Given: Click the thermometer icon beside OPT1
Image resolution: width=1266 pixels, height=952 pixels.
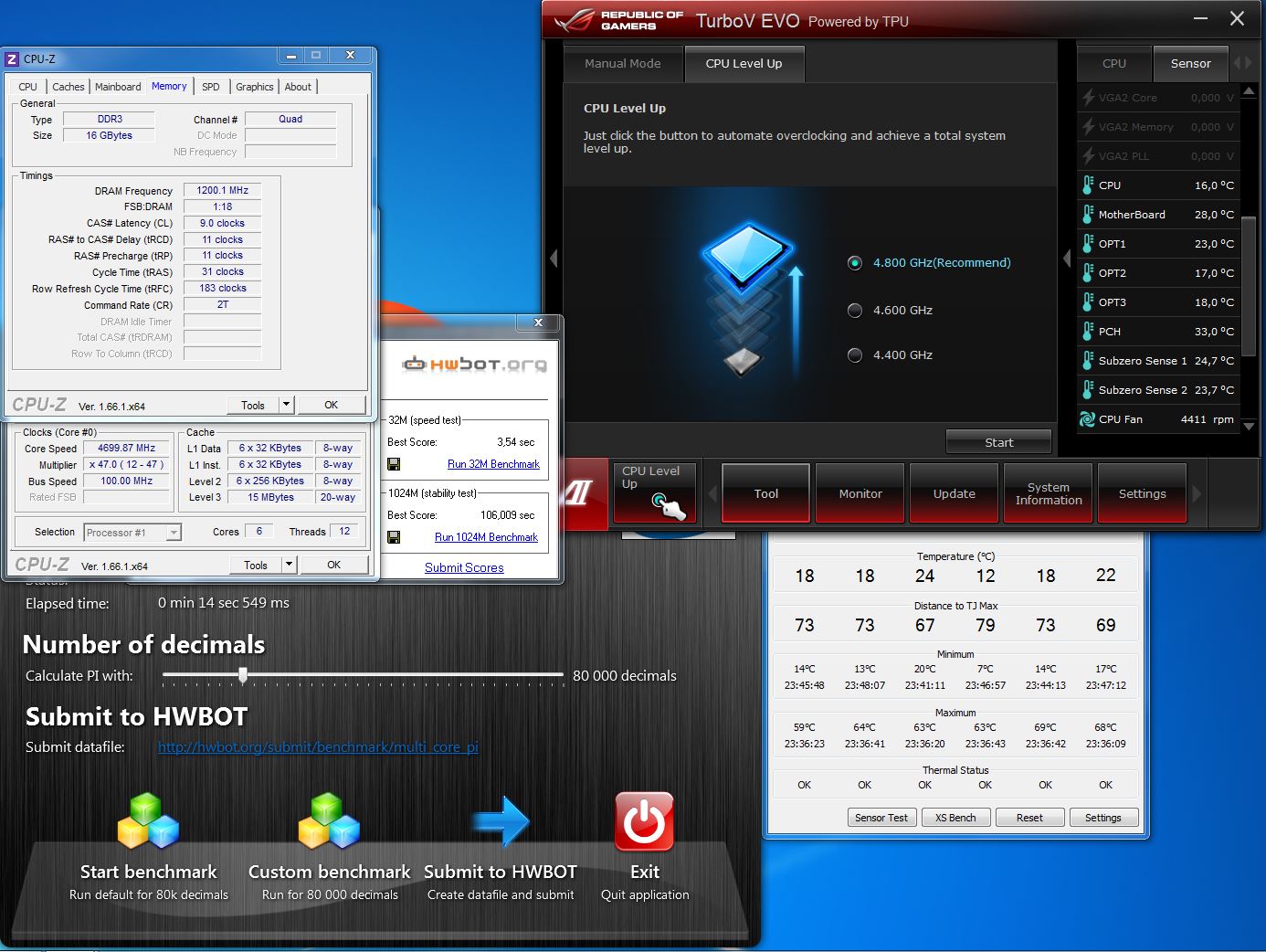Looking at the screenshot, I should [x=1087, y=244].
